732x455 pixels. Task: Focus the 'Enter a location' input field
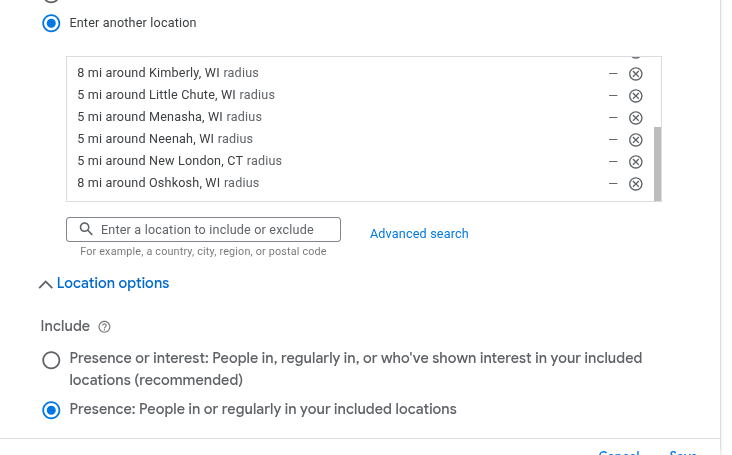210,230
